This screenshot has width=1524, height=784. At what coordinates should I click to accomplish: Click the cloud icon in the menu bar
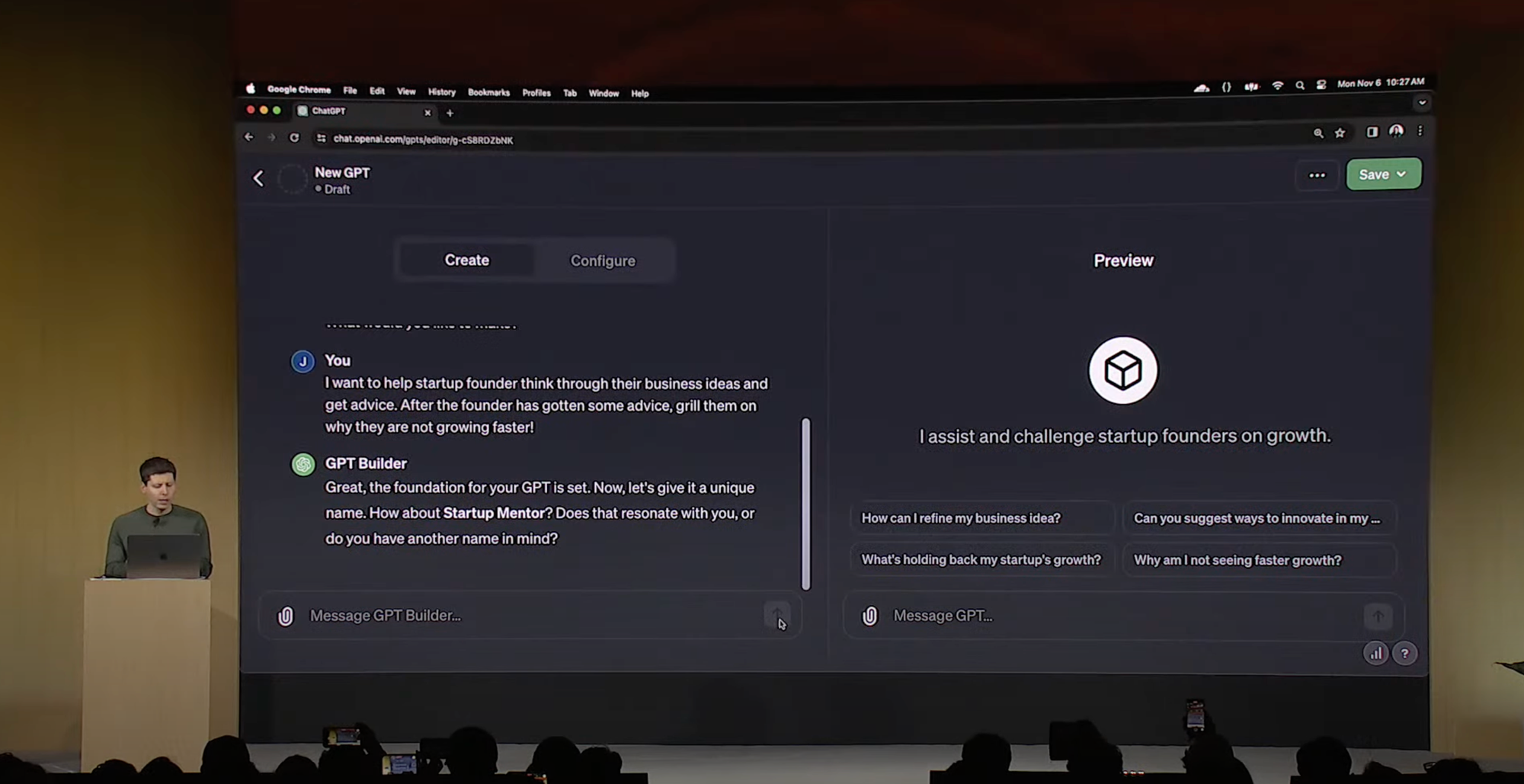1202,88
